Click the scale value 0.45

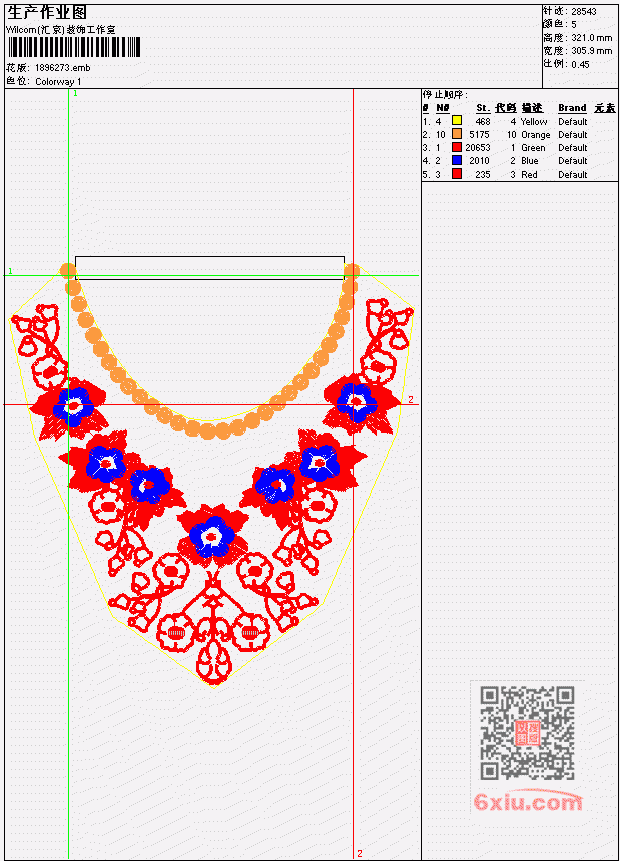click(580, 64)
